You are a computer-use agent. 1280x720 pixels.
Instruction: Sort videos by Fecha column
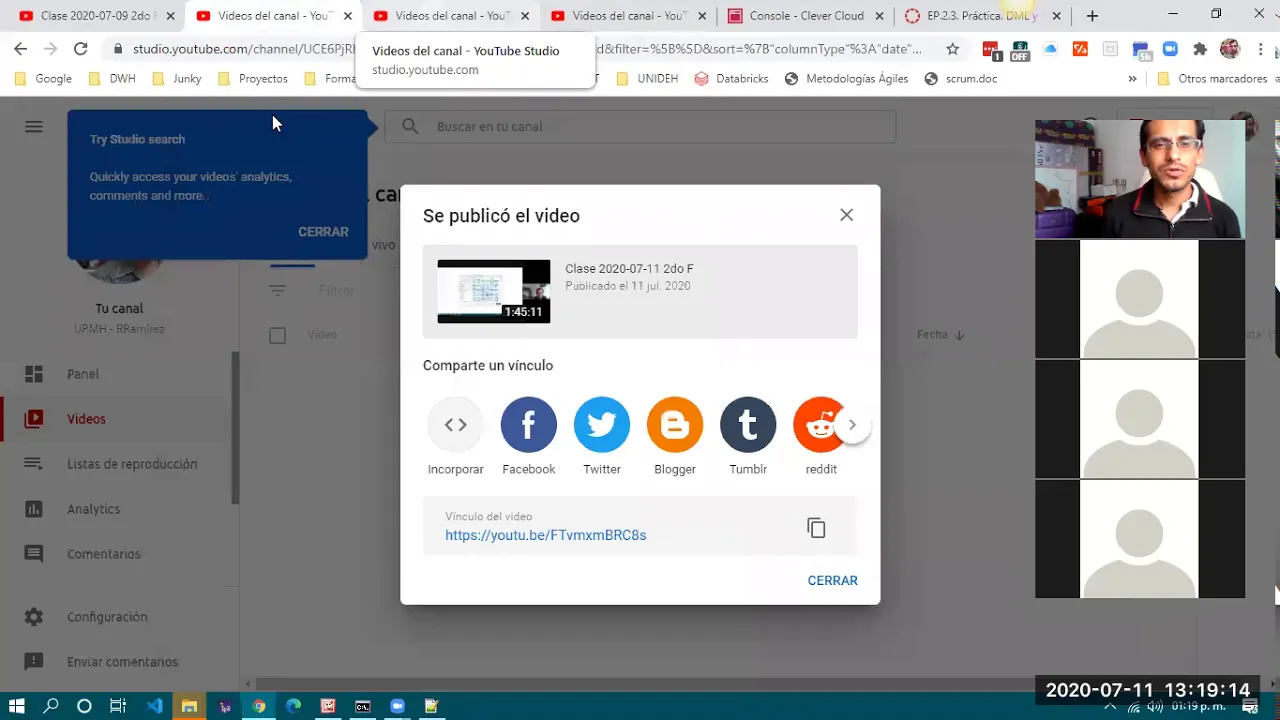(940, 335)
